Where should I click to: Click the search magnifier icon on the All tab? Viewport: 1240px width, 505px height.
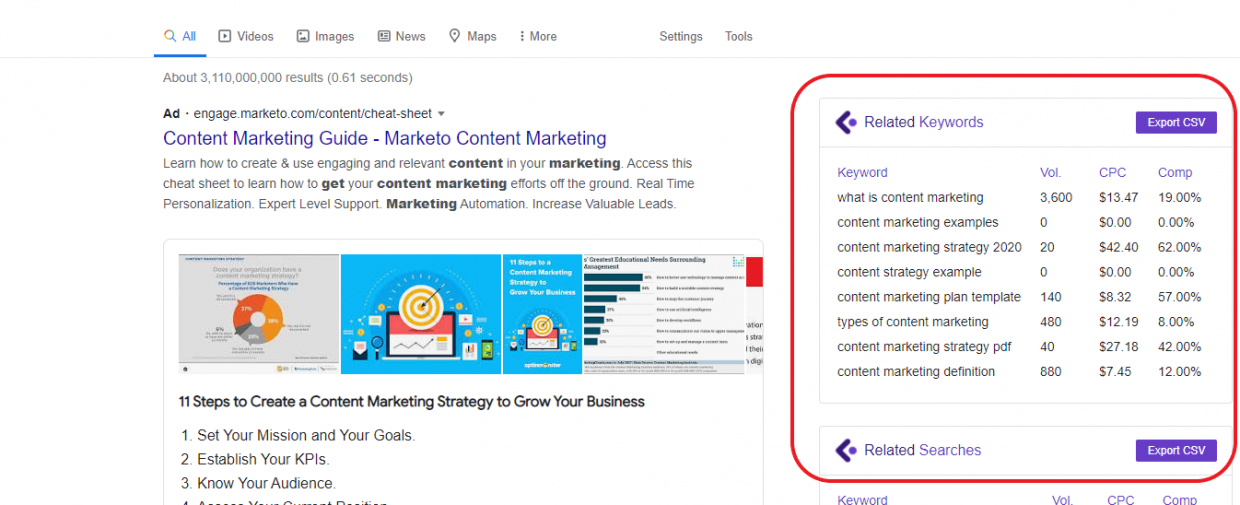(171, 36)
